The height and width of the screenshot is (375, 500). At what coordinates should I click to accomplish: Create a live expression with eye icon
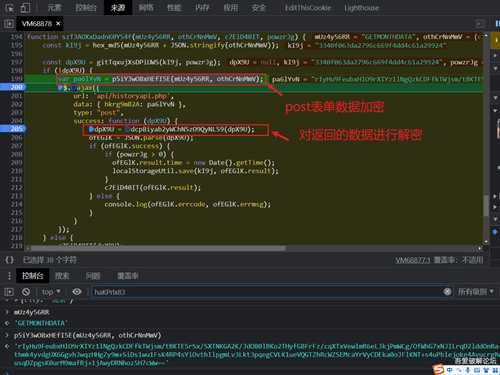77,292
